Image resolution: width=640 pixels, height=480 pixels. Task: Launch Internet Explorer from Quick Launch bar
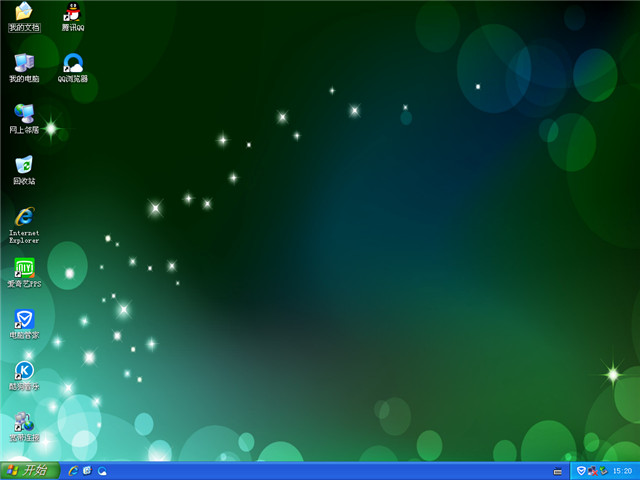73,470
